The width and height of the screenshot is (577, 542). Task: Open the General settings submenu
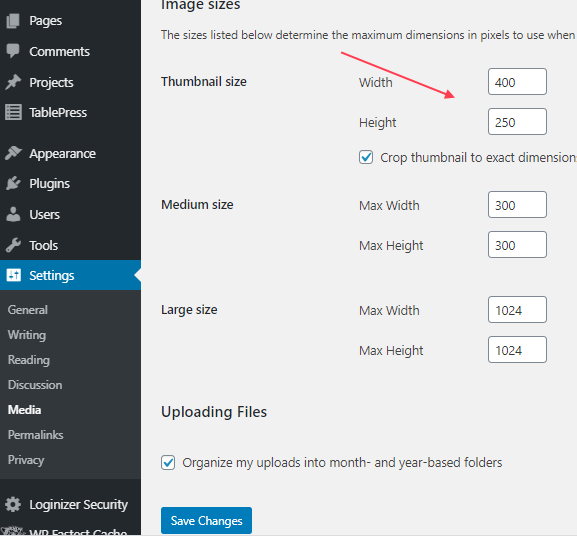point(28,310)
